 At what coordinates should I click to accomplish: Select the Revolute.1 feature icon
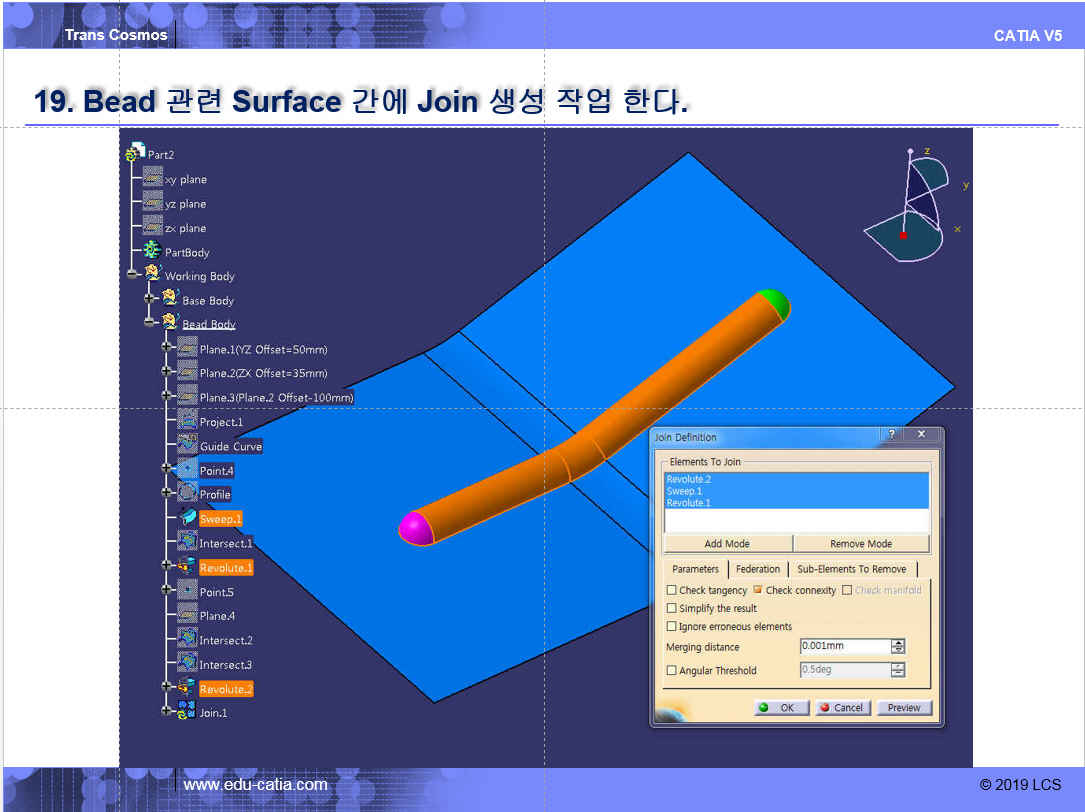pos(187,567)
